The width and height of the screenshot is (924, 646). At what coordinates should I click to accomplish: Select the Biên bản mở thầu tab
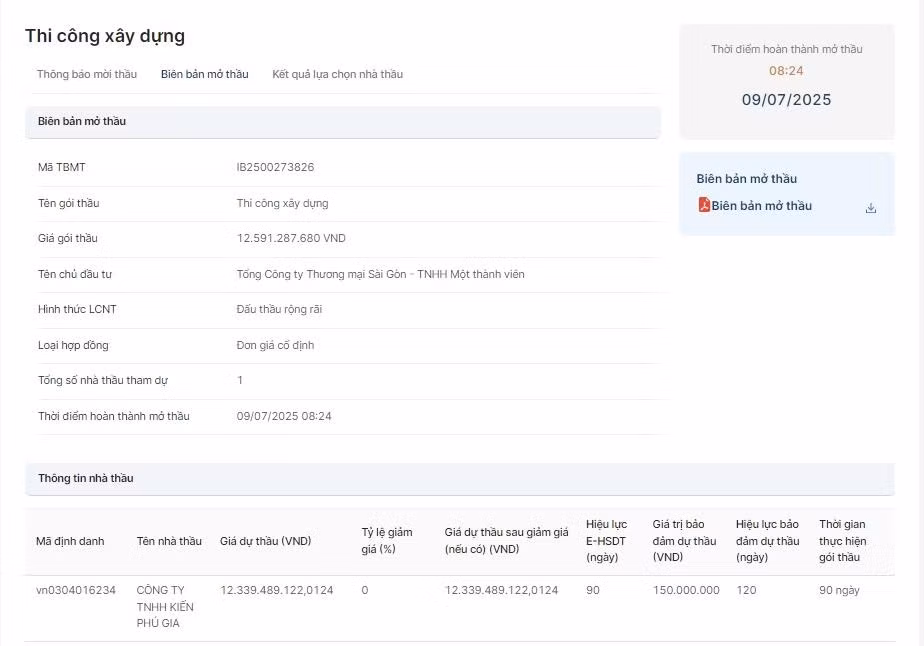tap(204, 74)
